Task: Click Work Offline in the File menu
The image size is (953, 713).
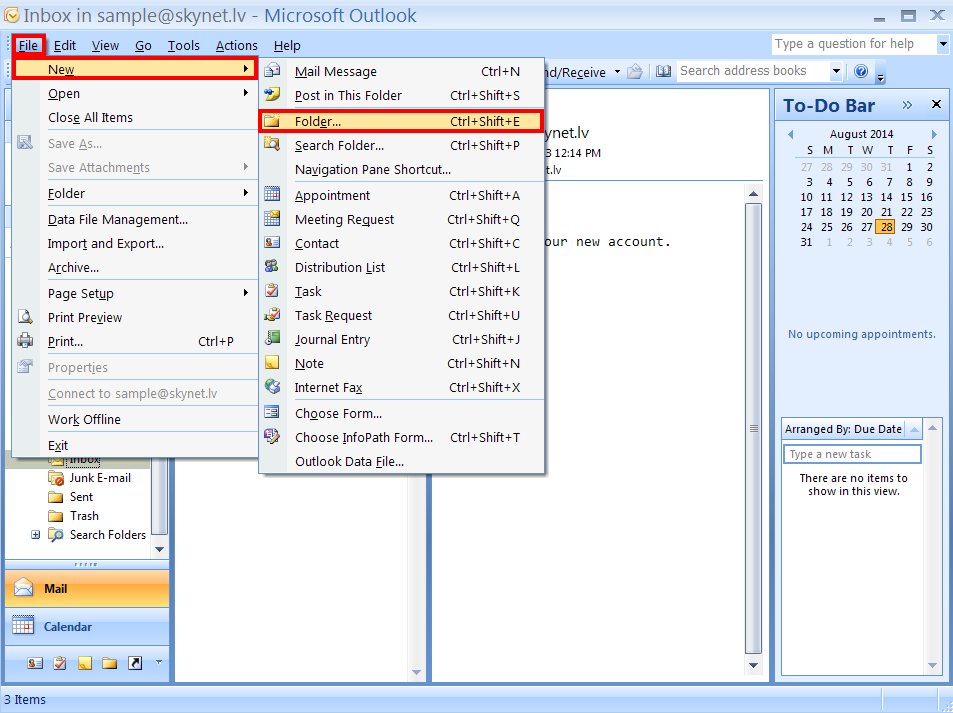Action: [x=84, y=420]
